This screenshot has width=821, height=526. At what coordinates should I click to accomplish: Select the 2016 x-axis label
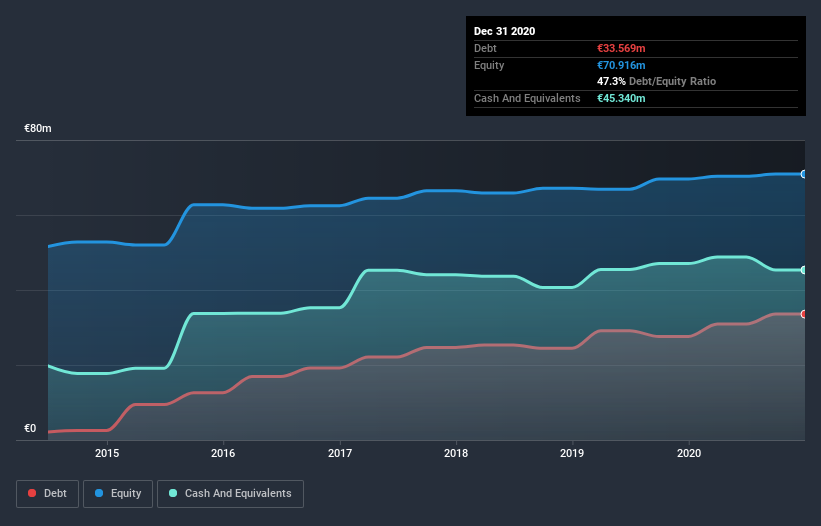coord(223,453)
